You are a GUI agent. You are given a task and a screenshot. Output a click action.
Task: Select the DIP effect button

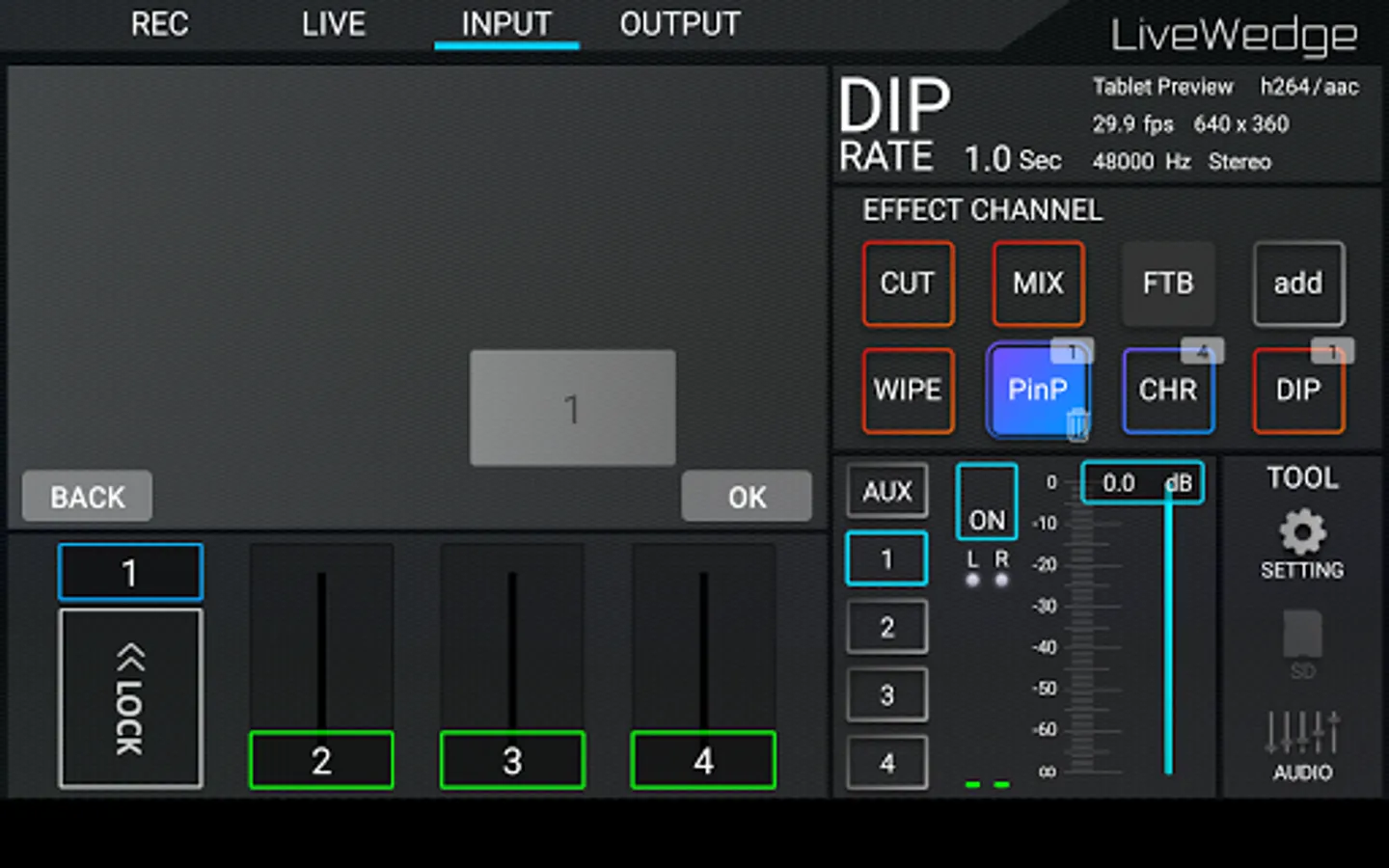[x=1298, y=391]
